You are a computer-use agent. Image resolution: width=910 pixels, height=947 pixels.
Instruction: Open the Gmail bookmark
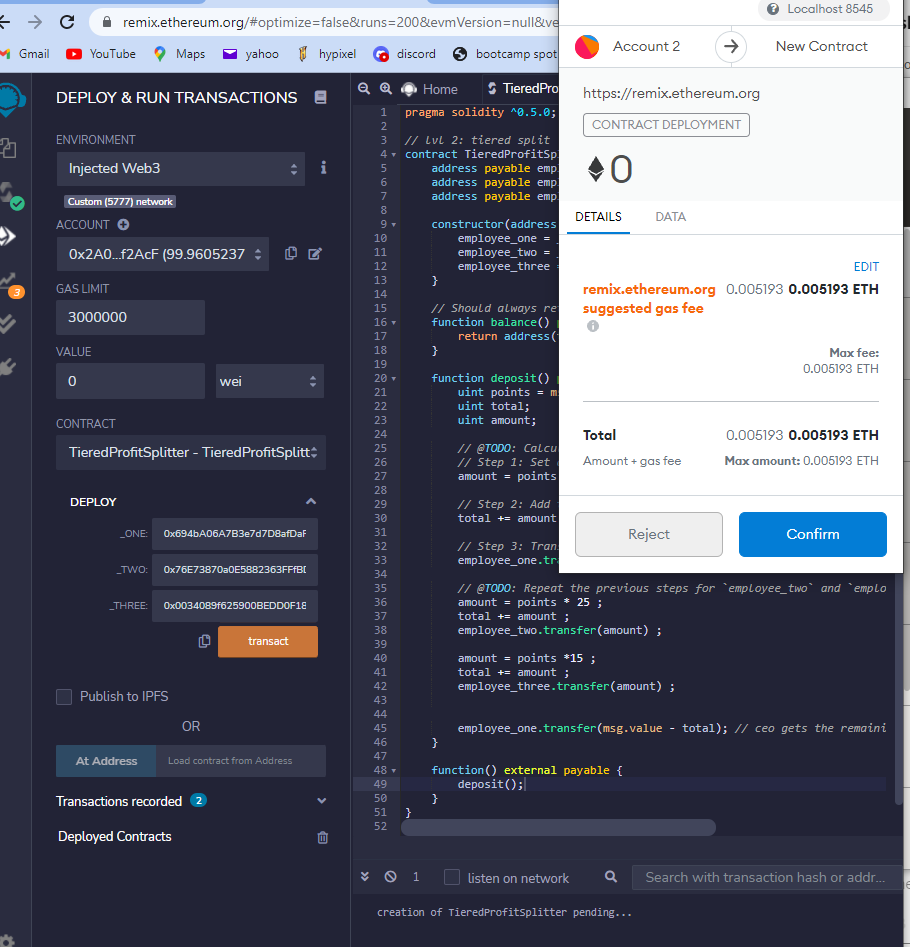tap(26, 54)
